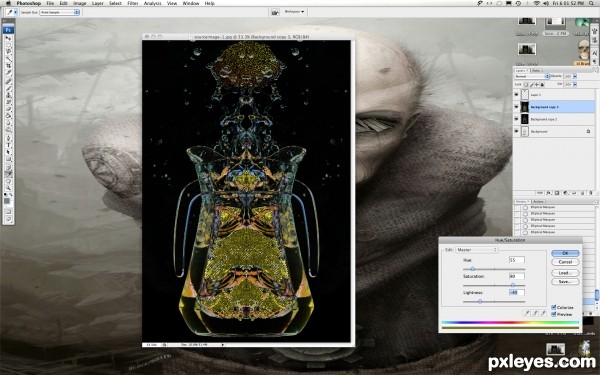
Task: Select the Quick Selection tool
Action: [x=8, y=58]
